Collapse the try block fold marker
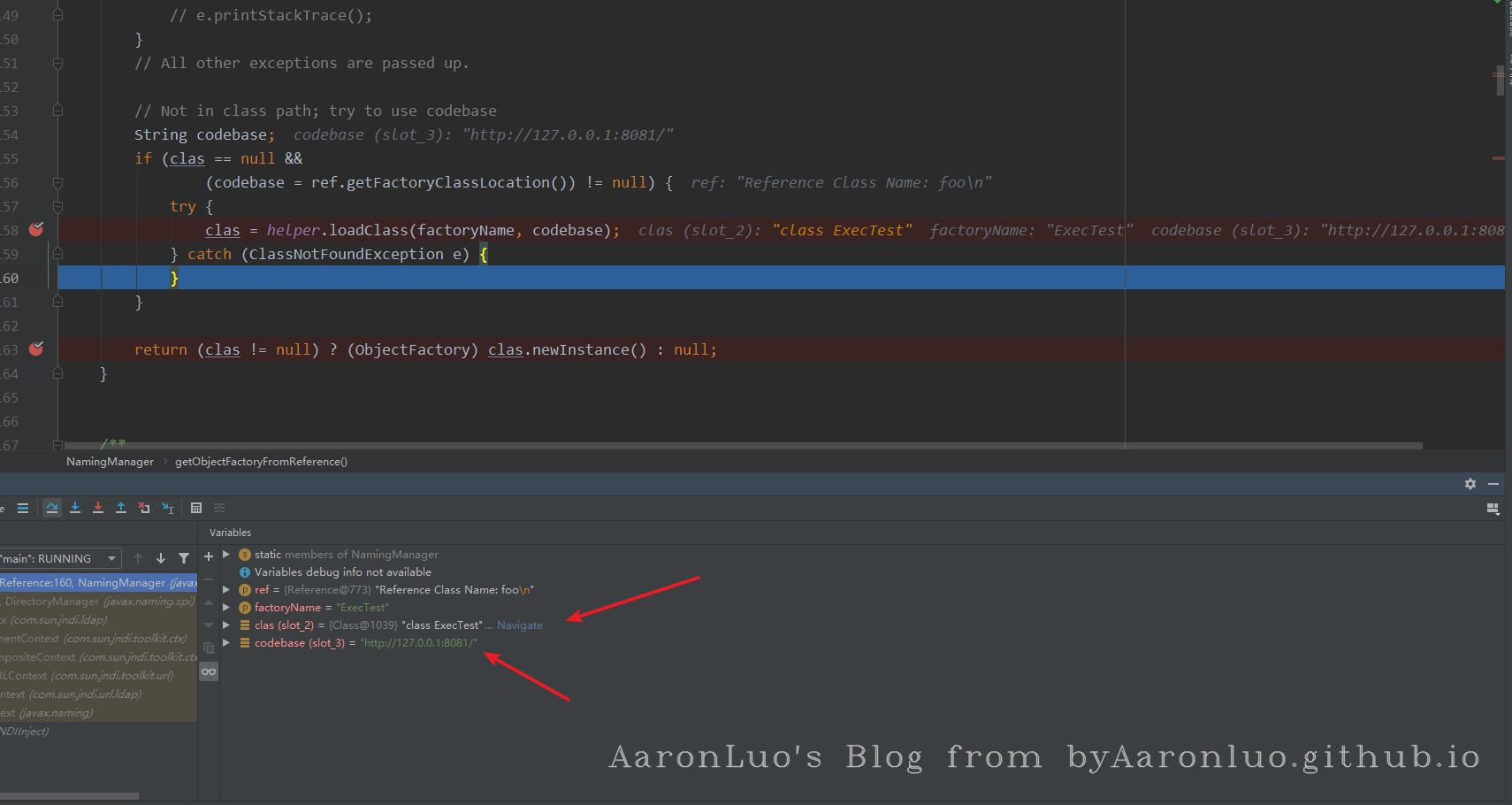Image resolution: width=1512 pixels, height=805 pixels. (57, 206)
